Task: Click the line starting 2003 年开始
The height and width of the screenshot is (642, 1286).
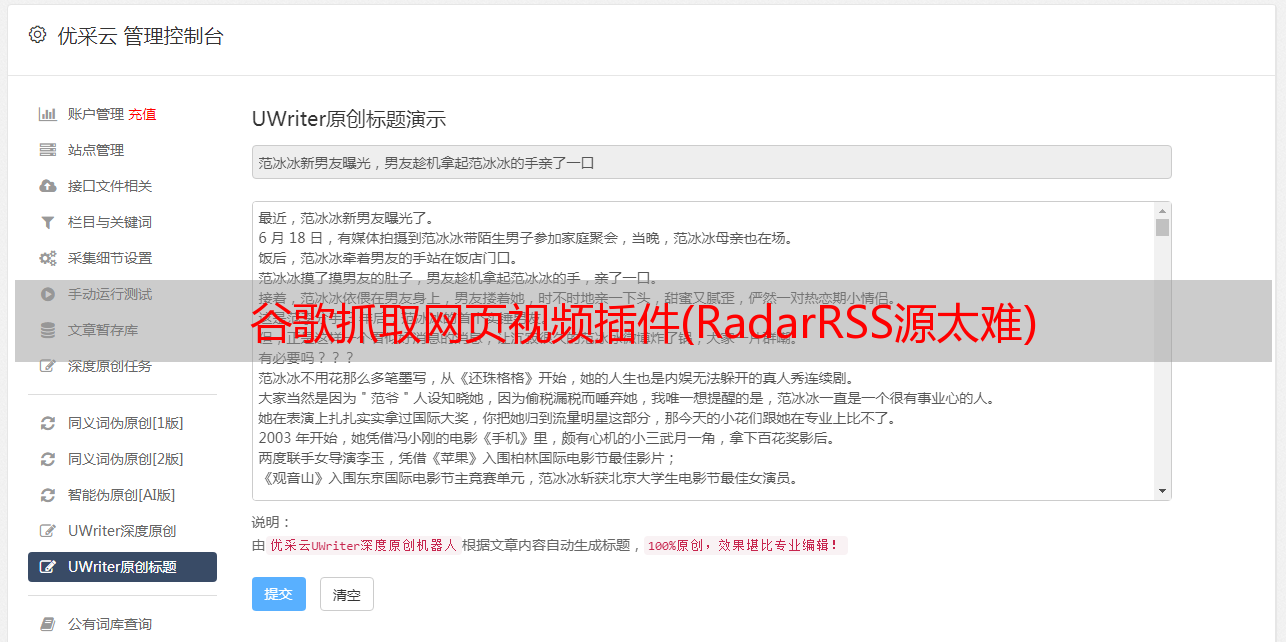Action: pyautogui.click(x=546, y=438)
